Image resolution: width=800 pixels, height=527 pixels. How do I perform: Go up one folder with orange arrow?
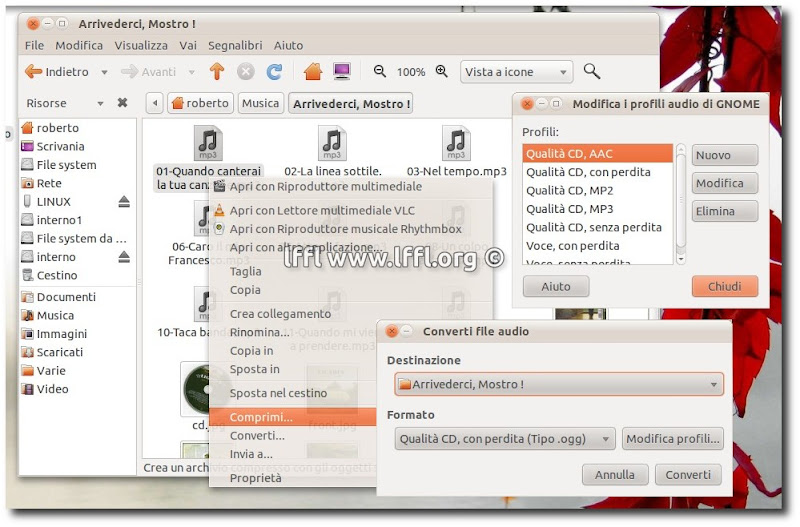point(217,71)
